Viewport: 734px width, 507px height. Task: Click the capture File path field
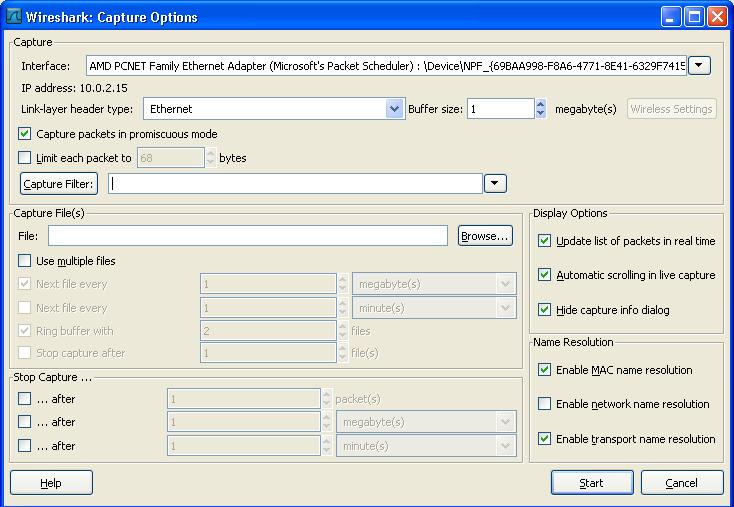tap(248, 235)
